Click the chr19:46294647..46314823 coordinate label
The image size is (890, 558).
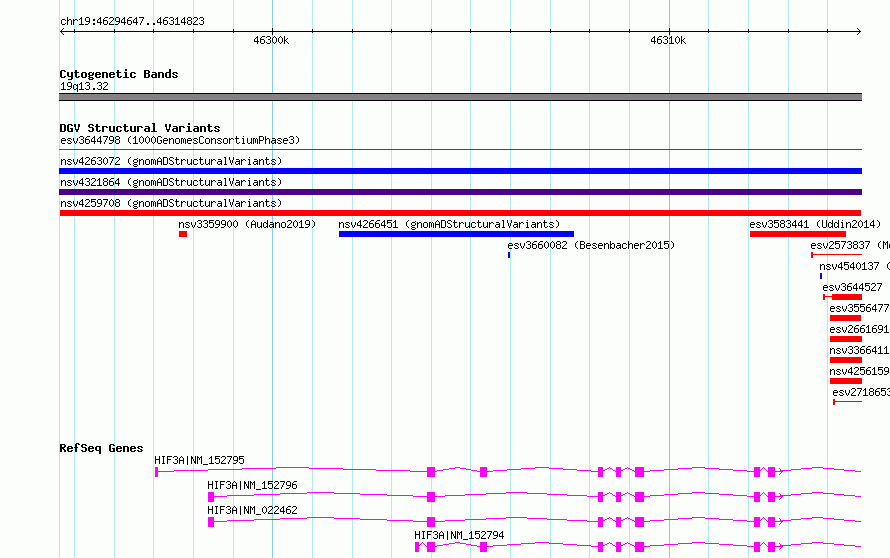[132, 22]
